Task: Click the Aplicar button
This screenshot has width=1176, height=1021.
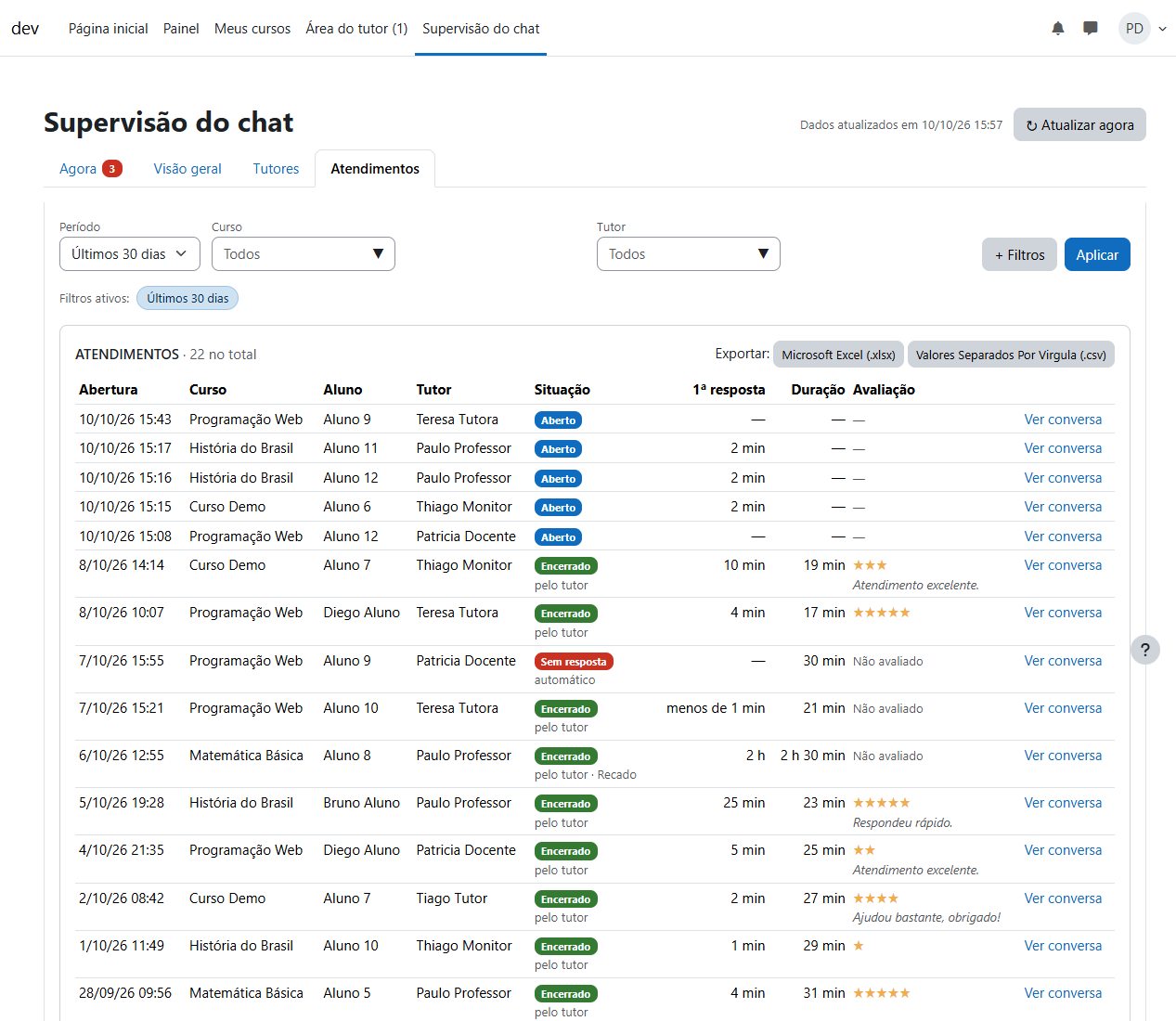Action: click(x=1097, y=254)
